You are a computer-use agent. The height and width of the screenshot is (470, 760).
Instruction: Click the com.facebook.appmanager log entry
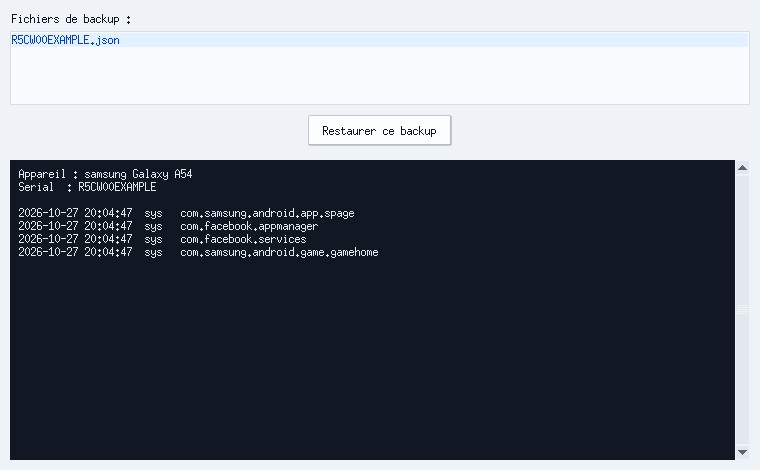tap(168, 226)
